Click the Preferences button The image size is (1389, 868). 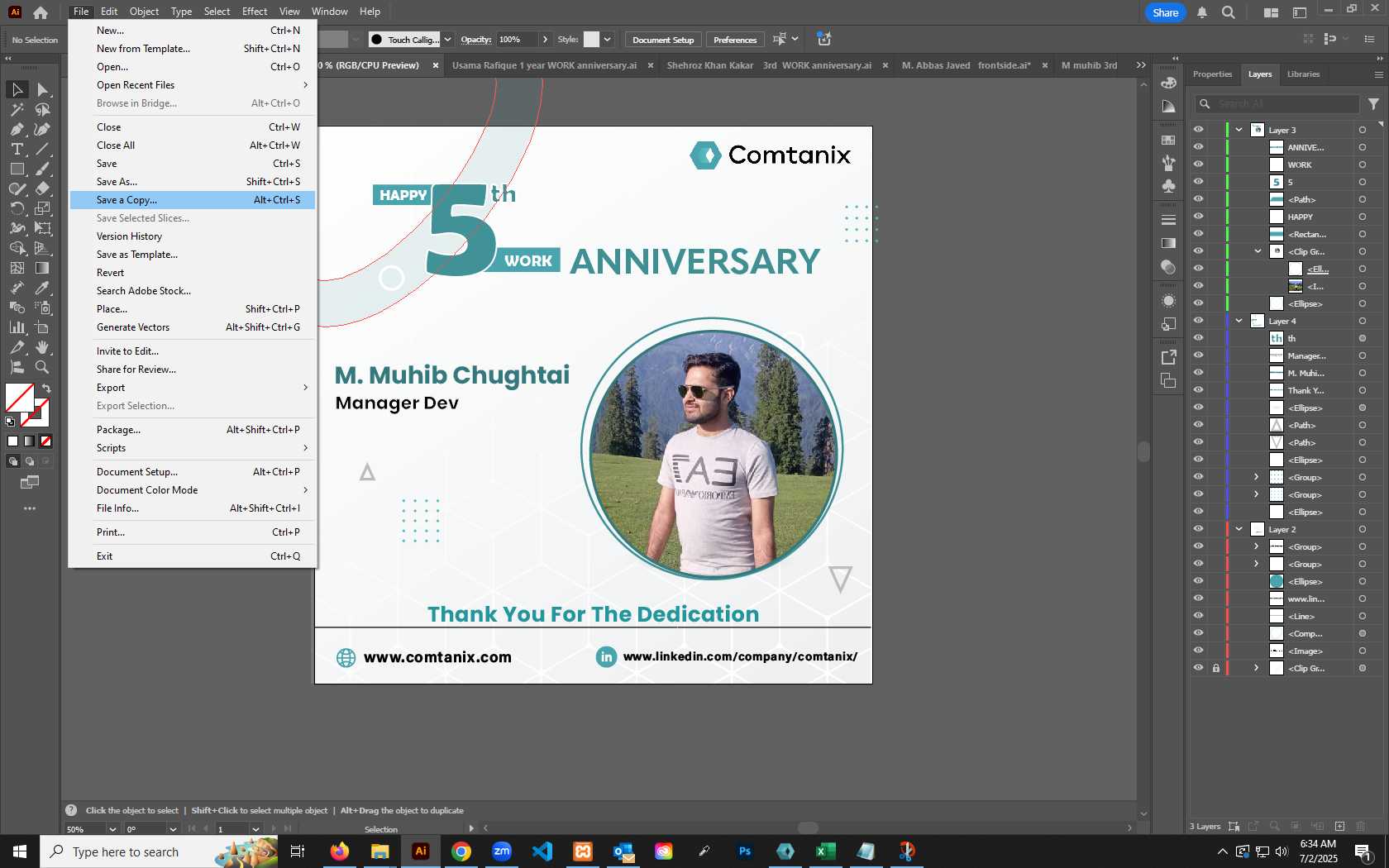coord(735,40)
